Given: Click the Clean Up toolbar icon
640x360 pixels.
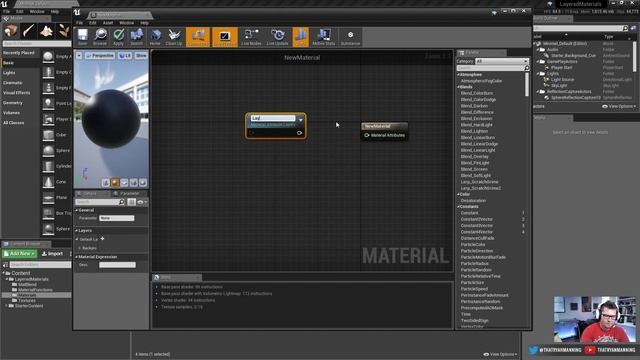Looking at the screenshot, I should [x=174, y=37].
